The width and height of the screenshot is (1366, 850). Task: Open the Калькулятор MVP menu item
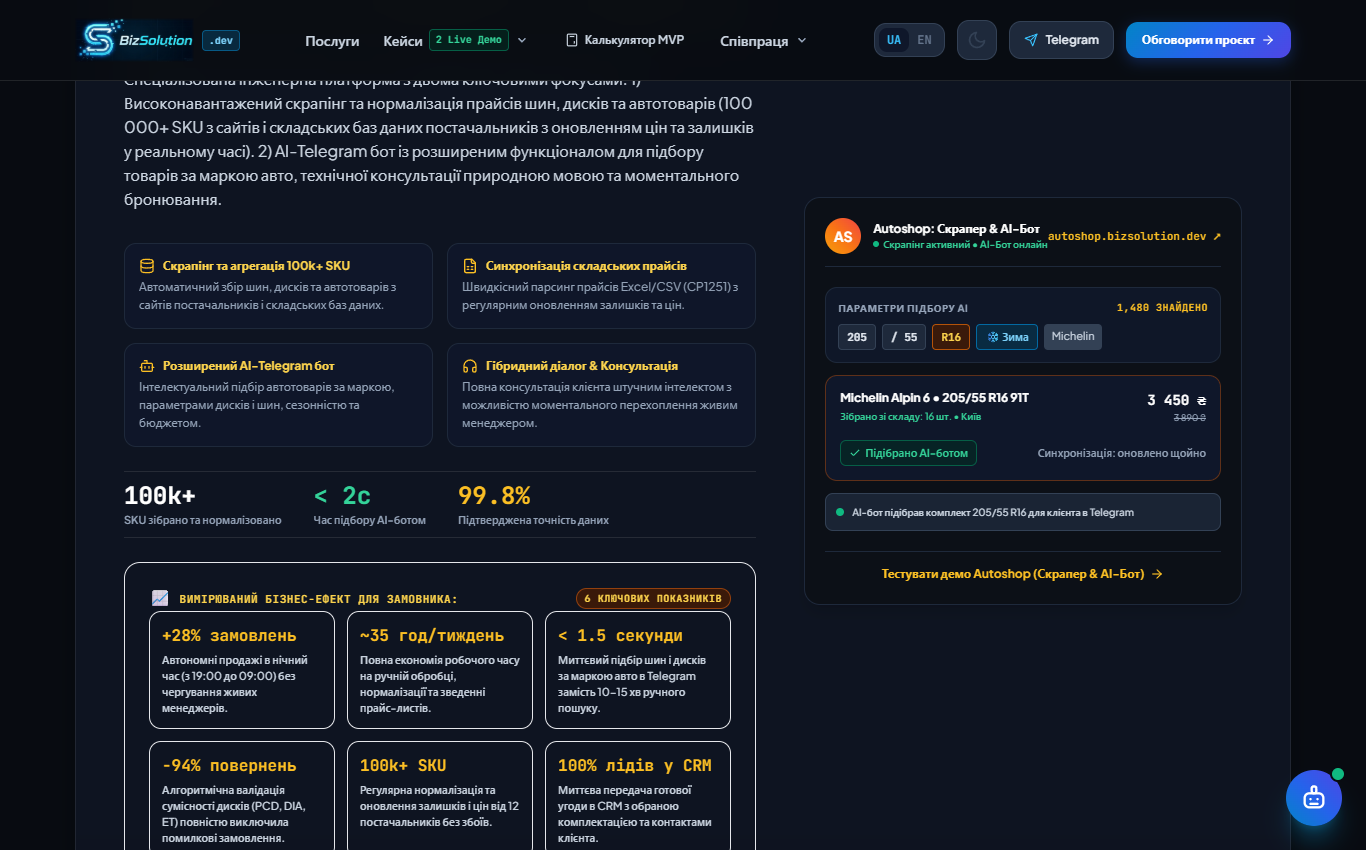(625, 40)
